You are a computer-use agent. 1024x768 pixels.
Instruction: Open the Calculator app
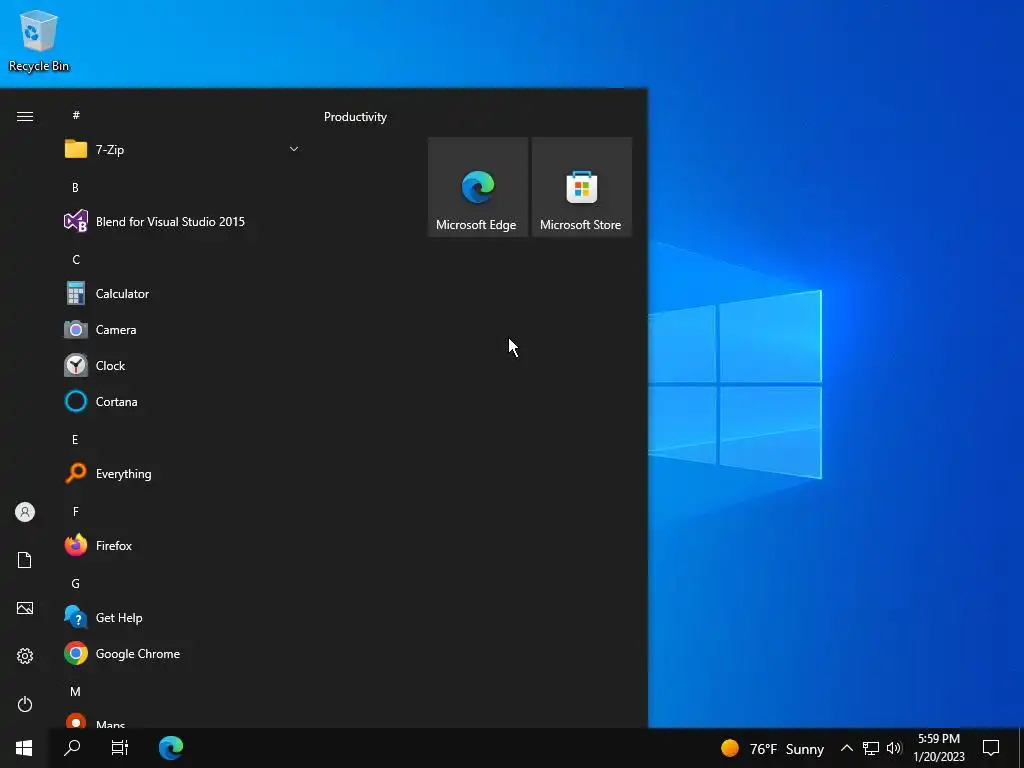coord(183,294)
